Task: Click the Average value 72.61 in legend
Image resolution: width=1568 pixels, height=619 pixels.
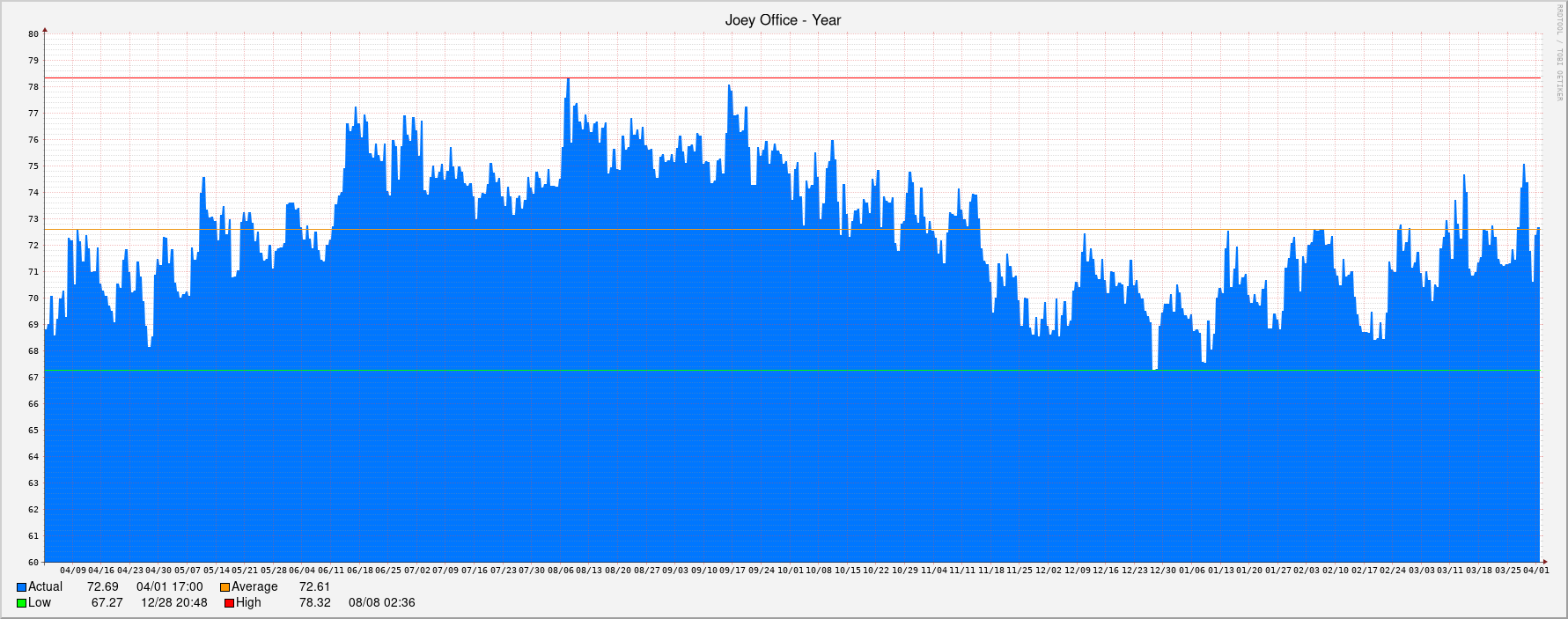Action: [314, 587]
